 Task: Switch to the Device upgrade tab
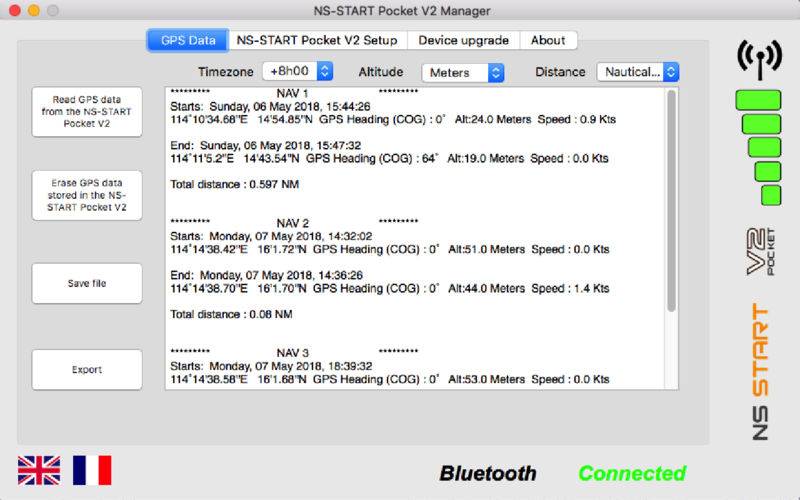[x=463, y=40]
